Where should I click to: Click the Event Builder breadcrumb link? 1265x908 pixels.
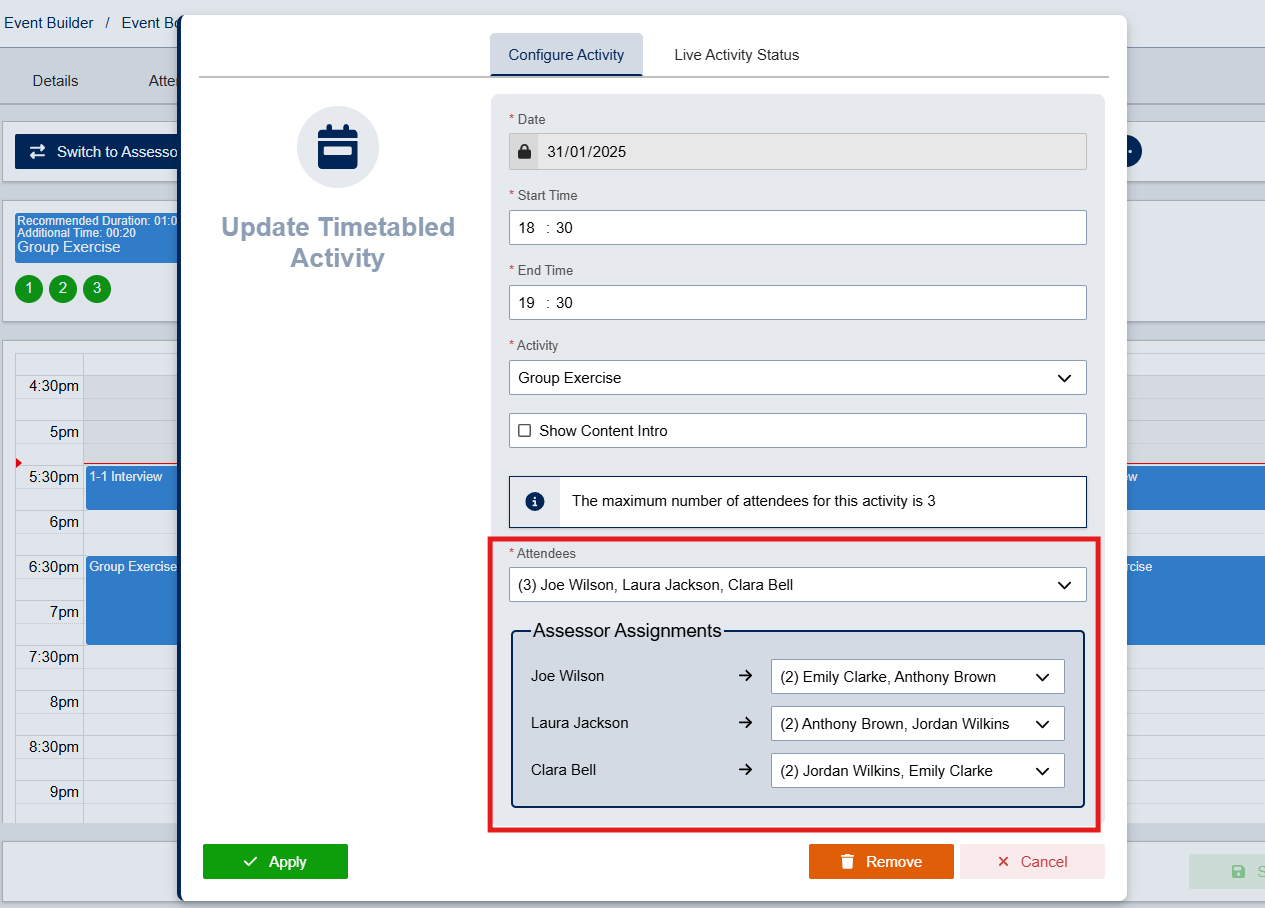[x=49, y=22]
